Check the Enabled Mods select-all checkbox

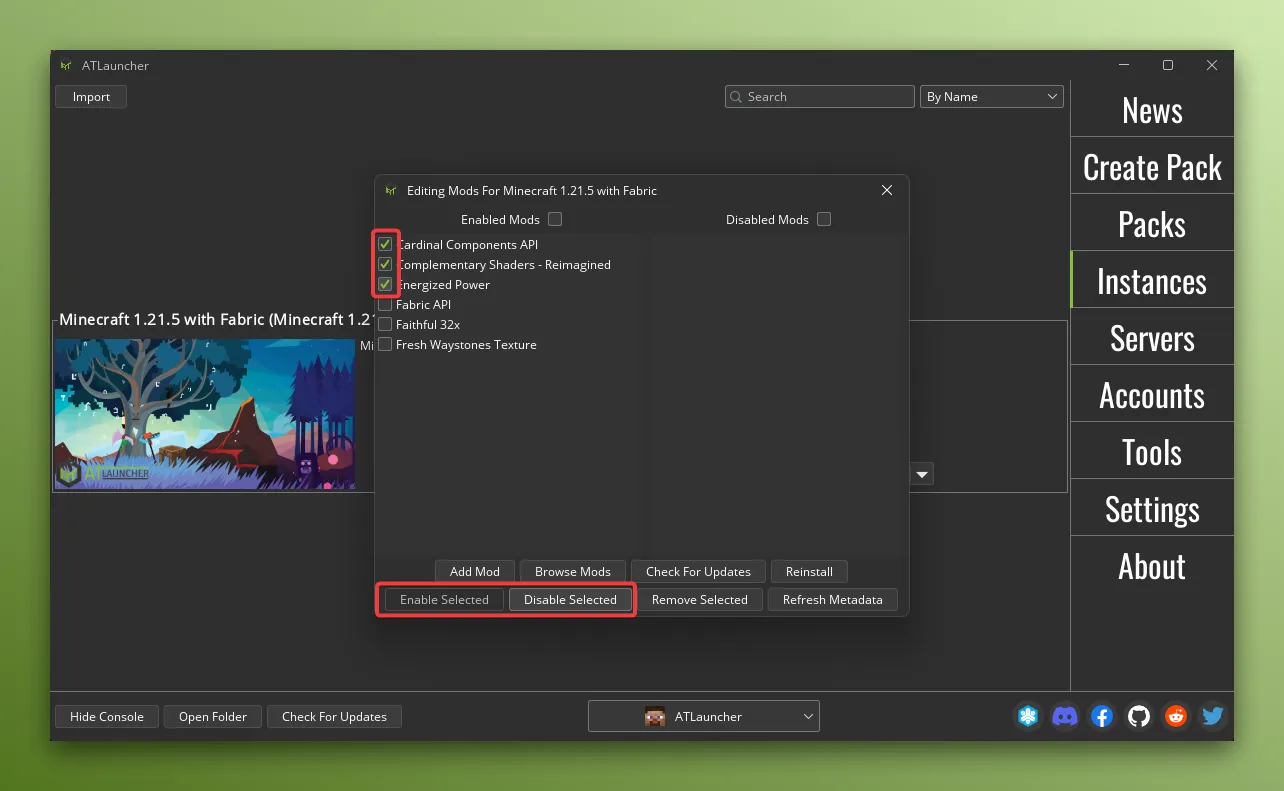click(x=555, y=219)
